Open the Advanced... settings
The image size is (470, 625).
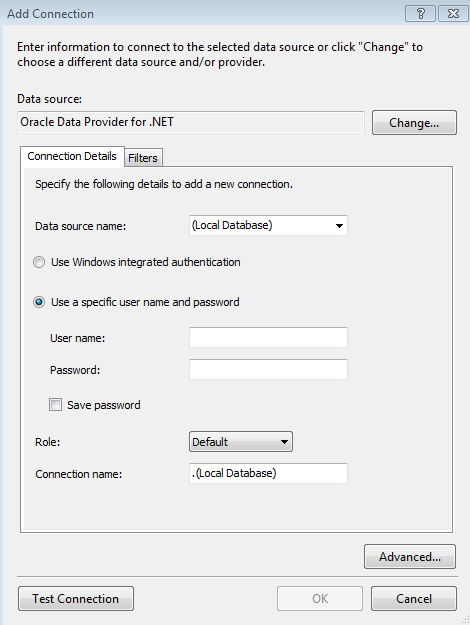pyautogui.click(x=410, y=556)
